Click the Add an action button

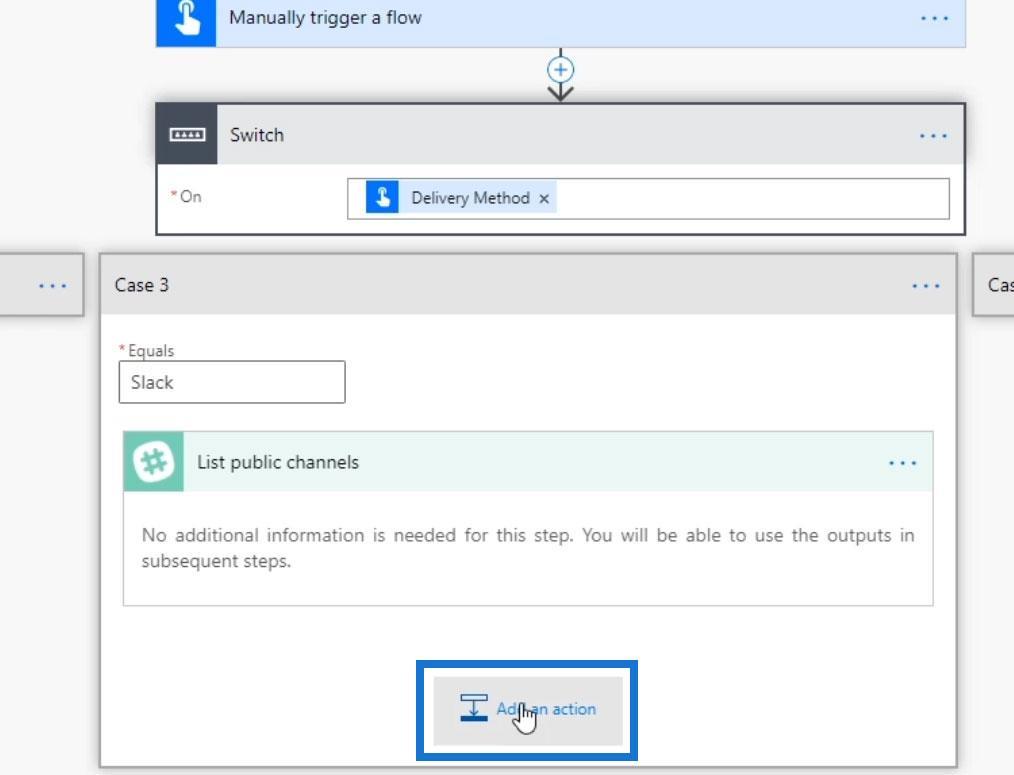pos(528,710)
